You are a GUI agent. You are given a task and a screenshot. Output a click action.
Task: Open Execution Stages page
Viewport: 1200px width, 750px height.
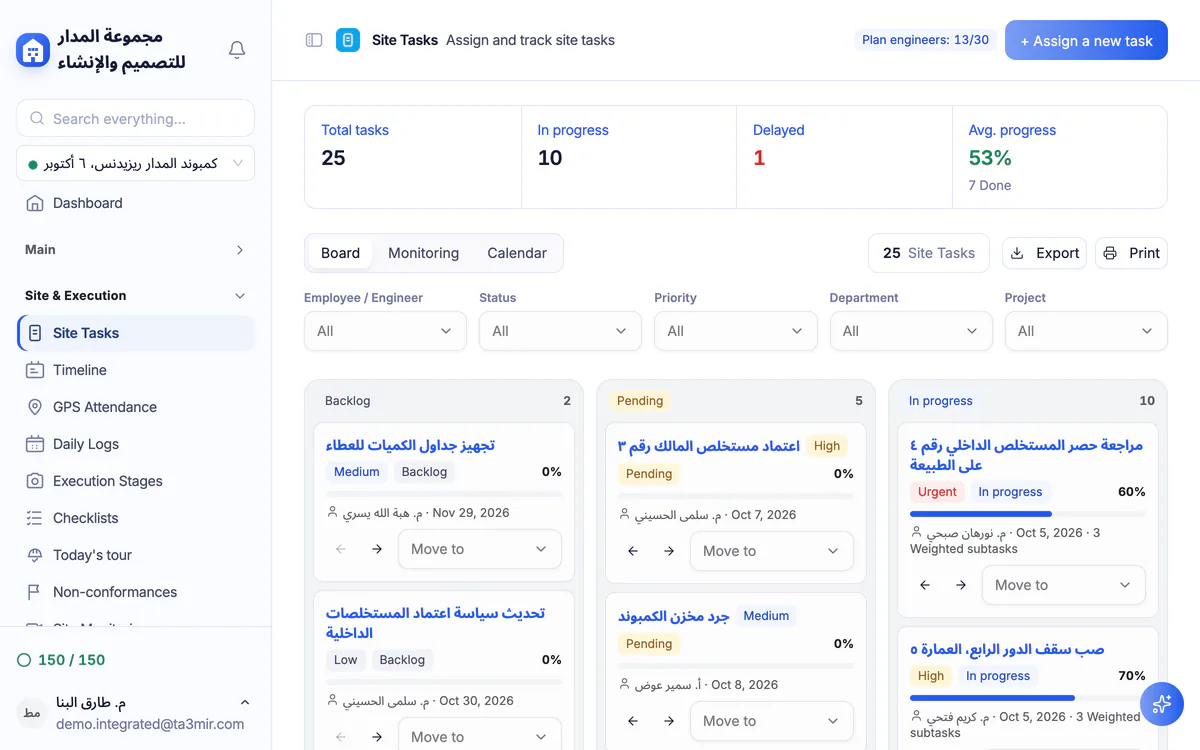[x=135, y=481]
